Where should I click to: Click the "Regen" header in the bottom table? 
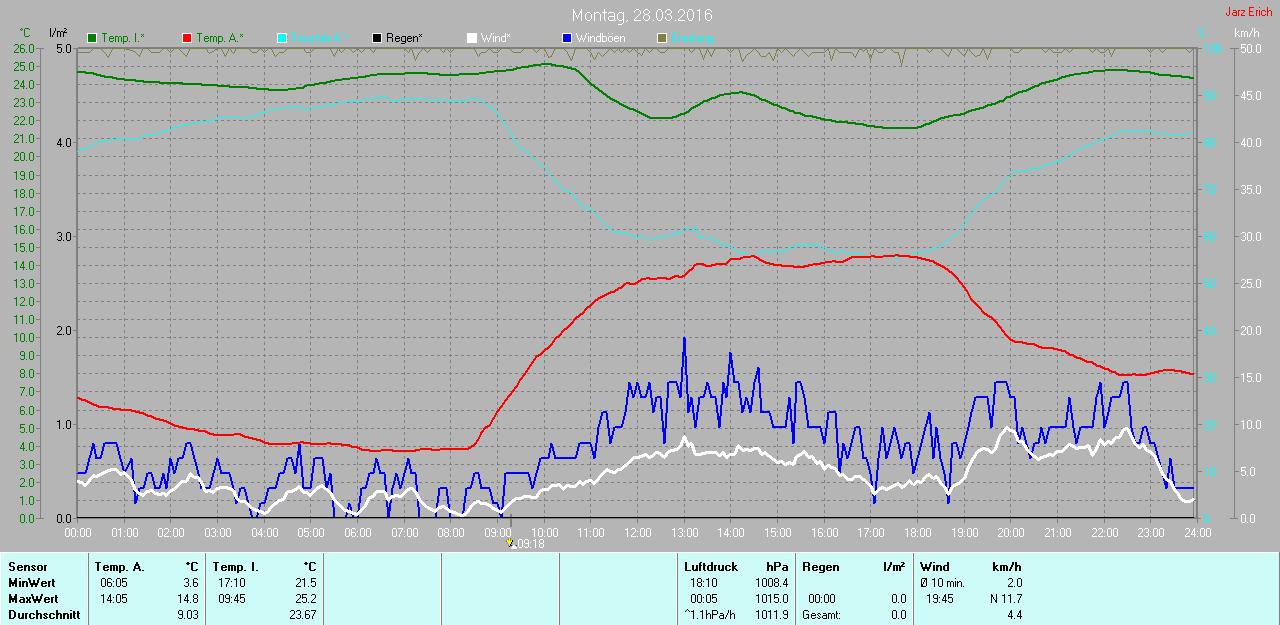tap(821, 567)
